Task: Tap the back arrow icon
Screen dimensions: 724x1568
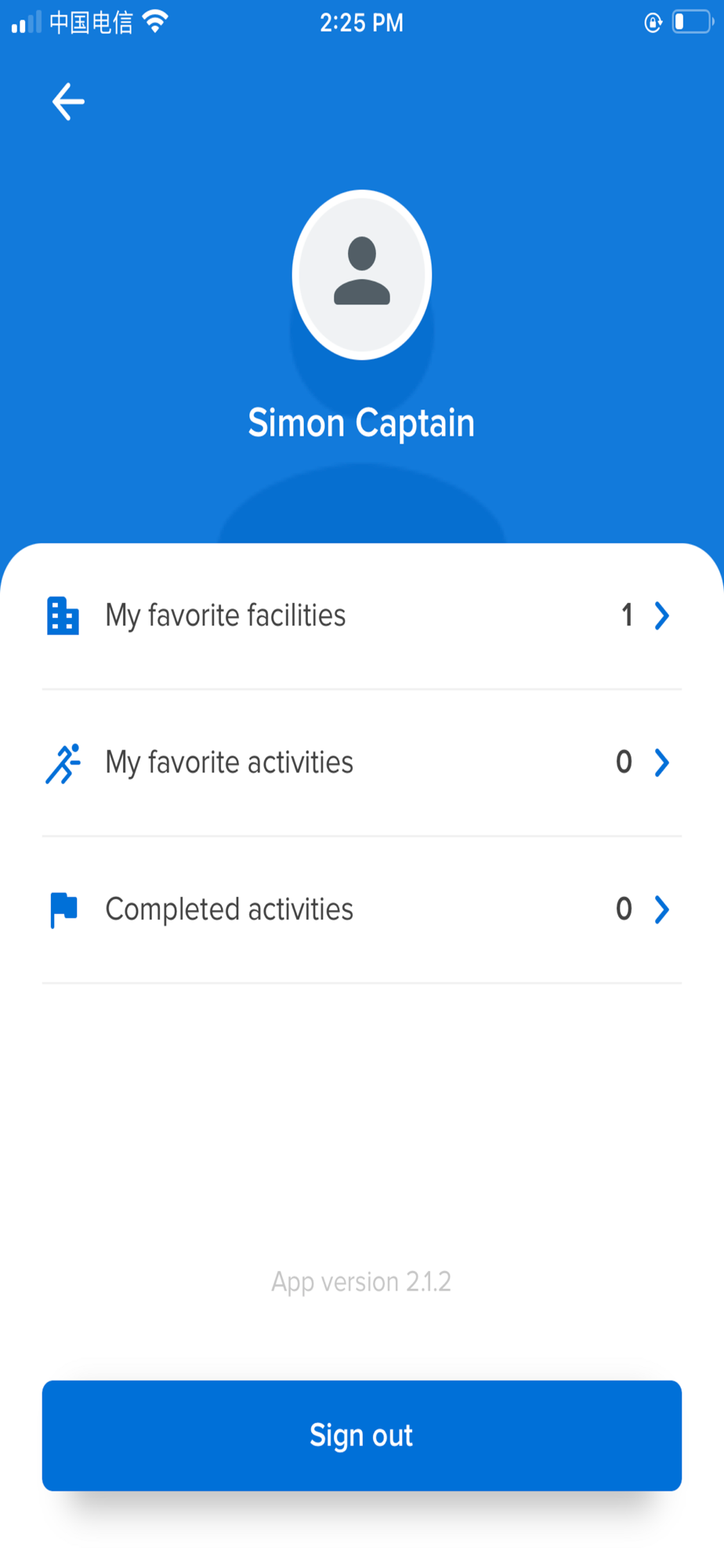Action: (x=68, y=102)
